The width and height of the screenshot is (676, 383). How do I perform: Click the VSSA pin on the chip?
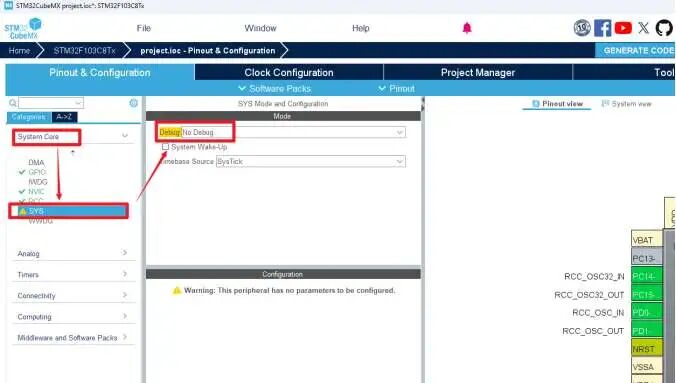click(x=647, y=367)
